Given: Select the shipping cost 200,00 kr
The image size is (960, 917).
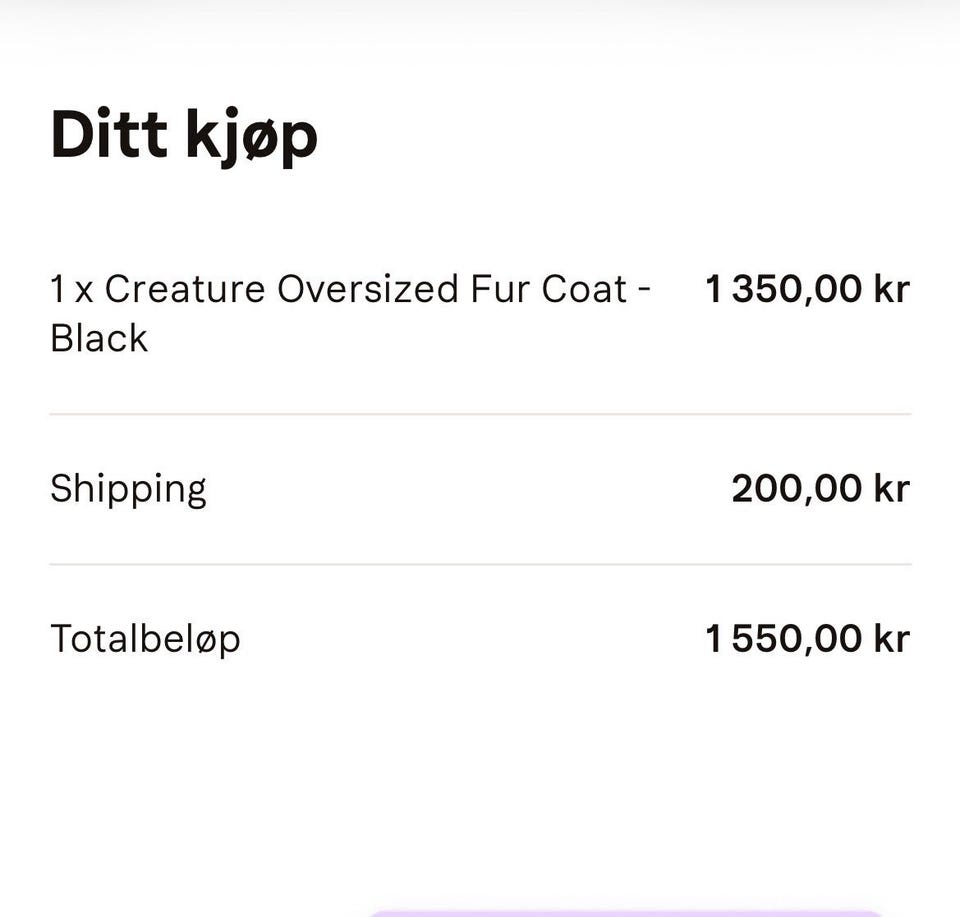Looking at the screenshot, I should pyautogui.click(x=820, y=488).
